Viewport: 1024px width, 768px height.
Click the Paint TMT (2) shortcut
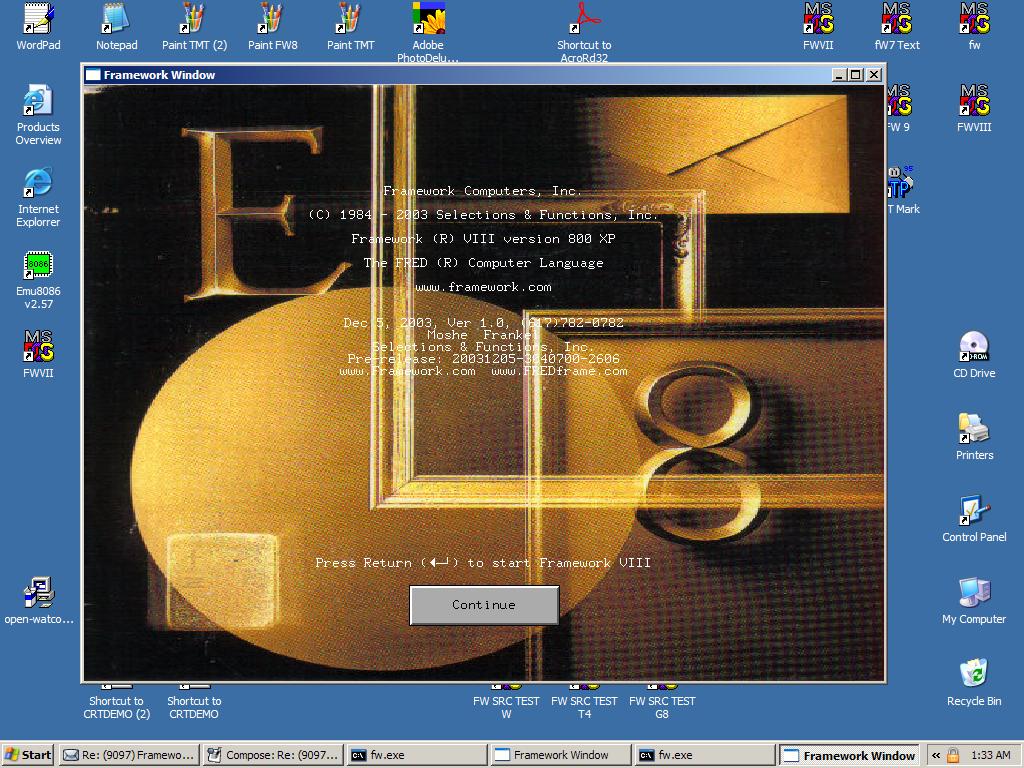coord(194,26)
